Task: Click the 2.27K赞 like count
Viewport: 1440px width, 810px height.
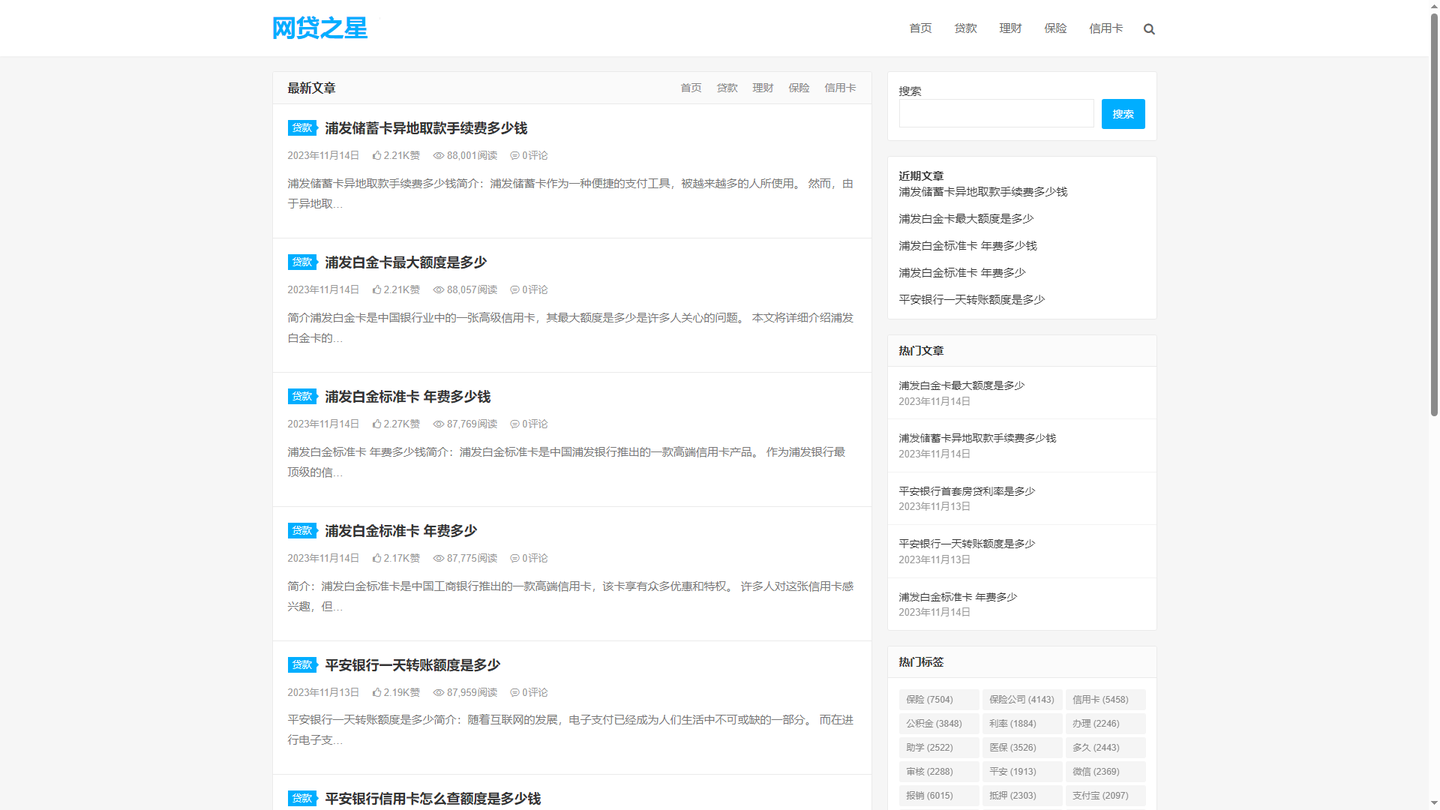Action: pos(396,424)
